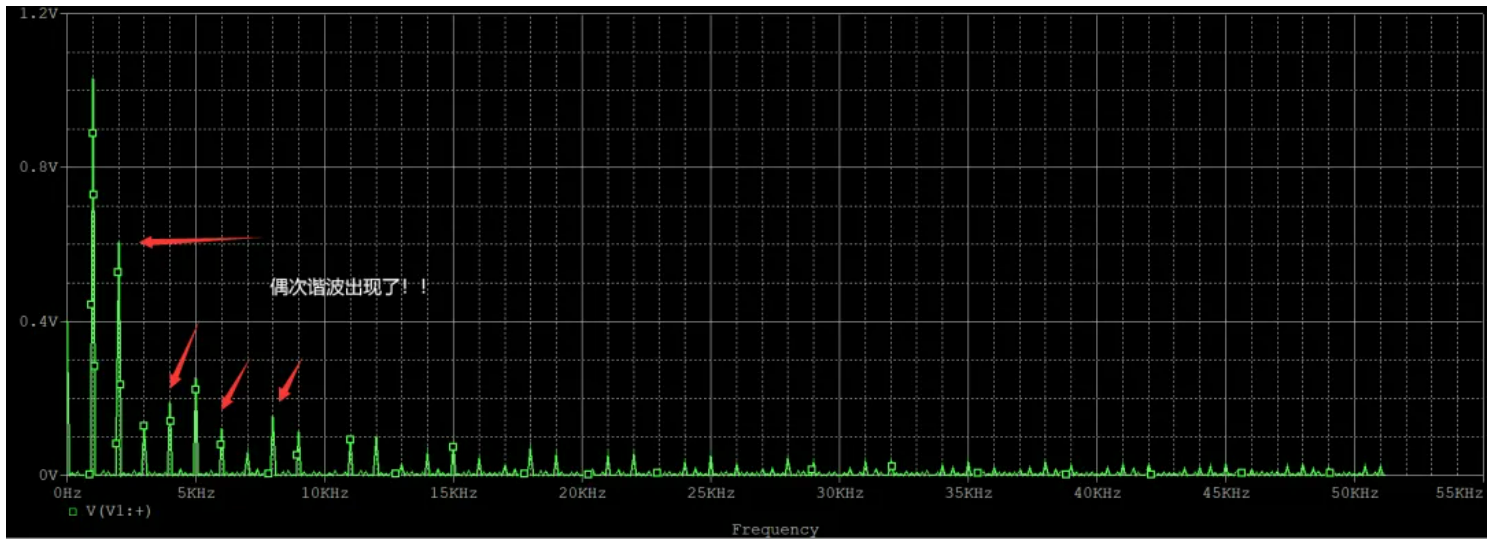
Task: Click the green square legend marker icon
Action: point(72,512)
